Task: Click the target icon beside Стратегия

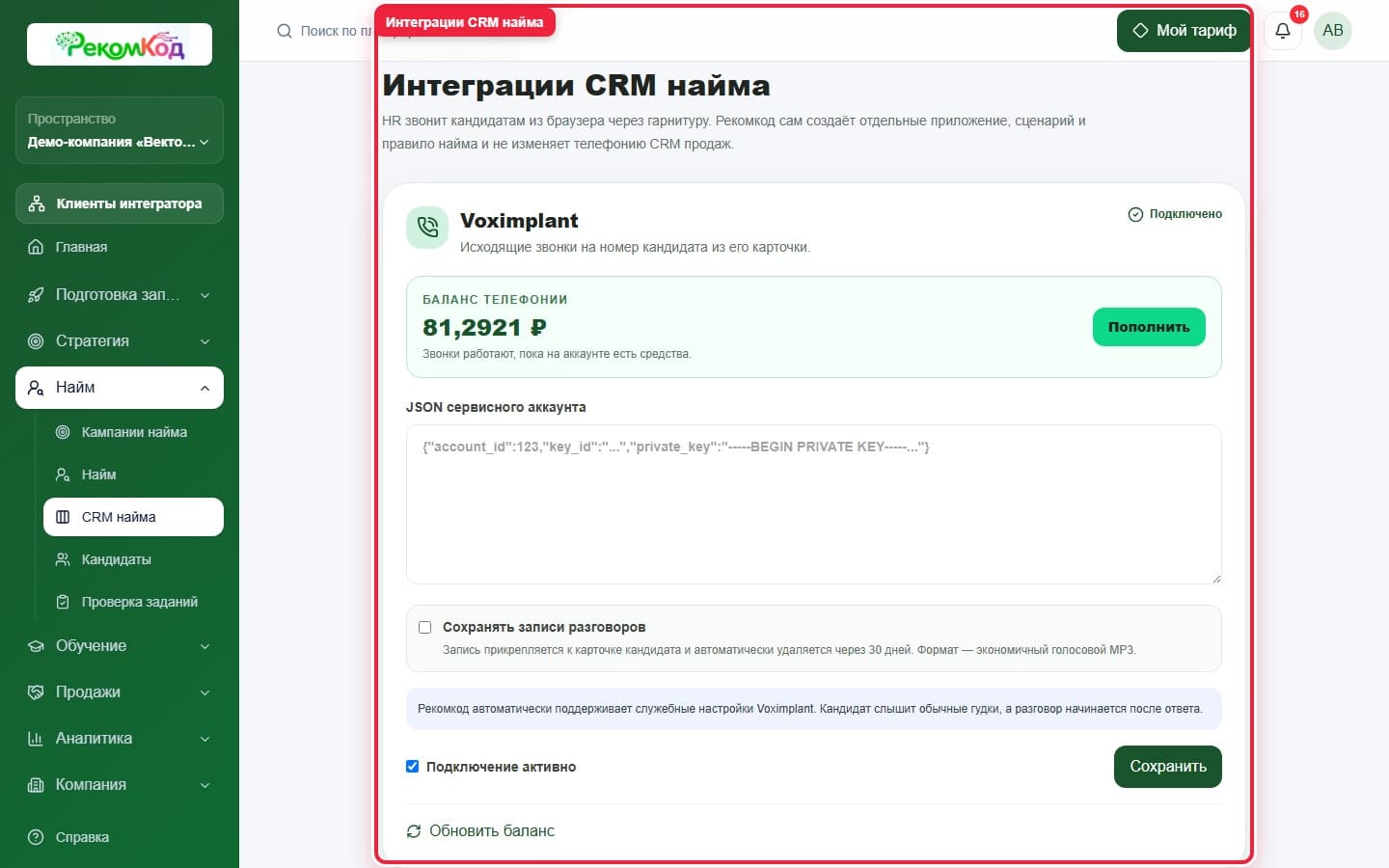Action: tap(36, 341)
